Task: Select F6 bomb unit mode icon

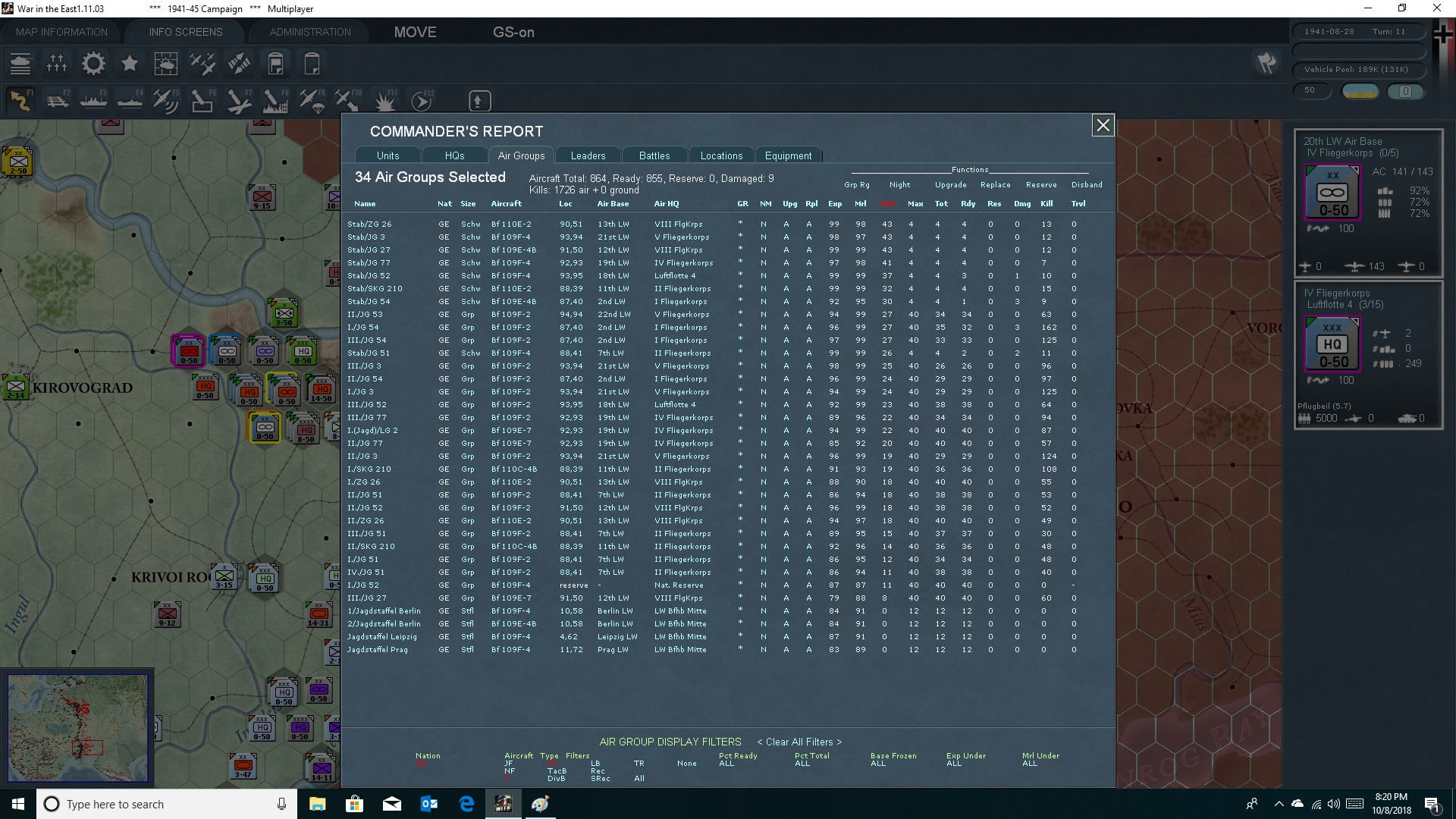Action: tap(202, 100)
